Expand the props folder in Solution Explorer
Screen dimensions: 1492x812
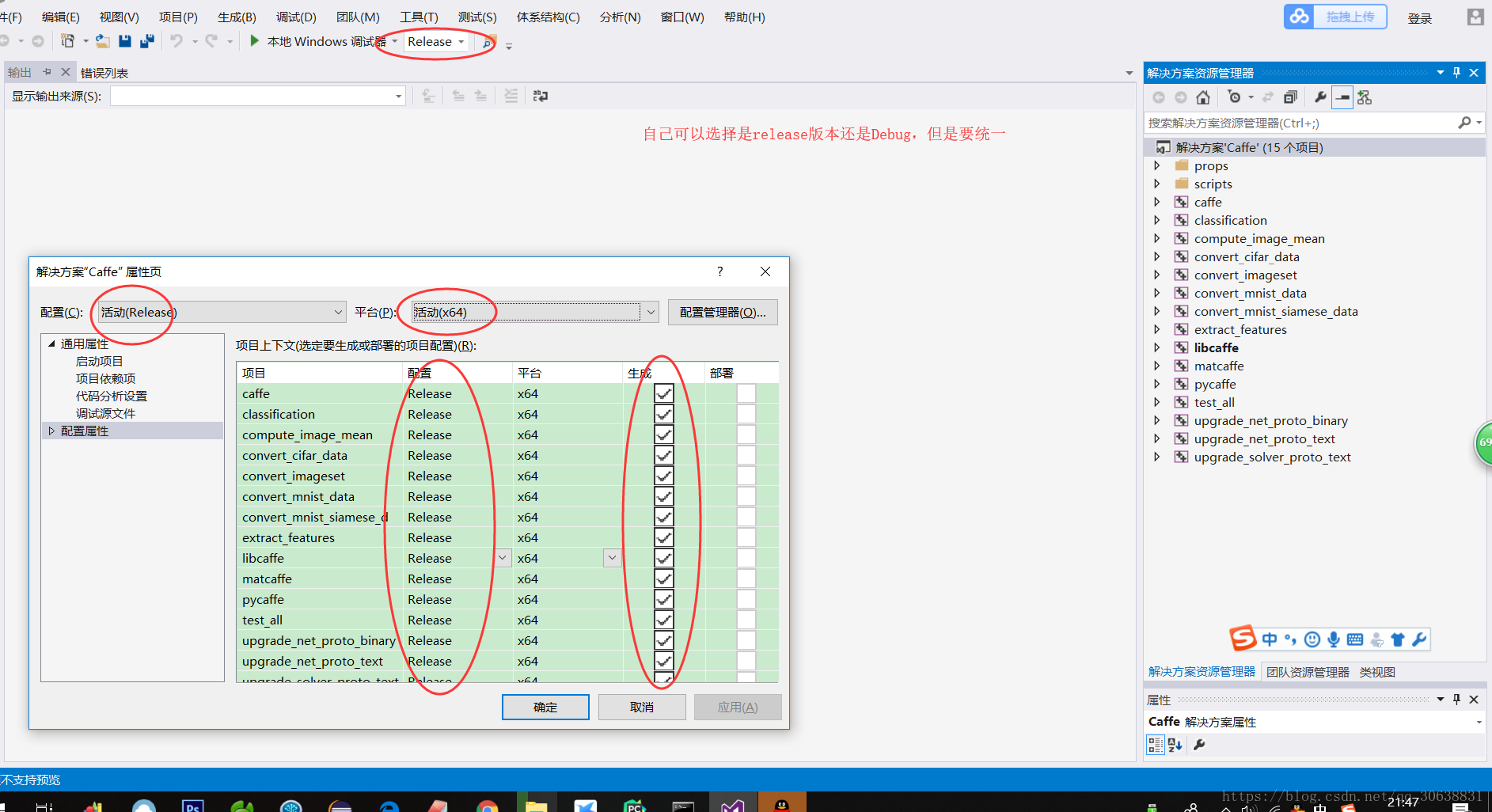coord(1156,165)
